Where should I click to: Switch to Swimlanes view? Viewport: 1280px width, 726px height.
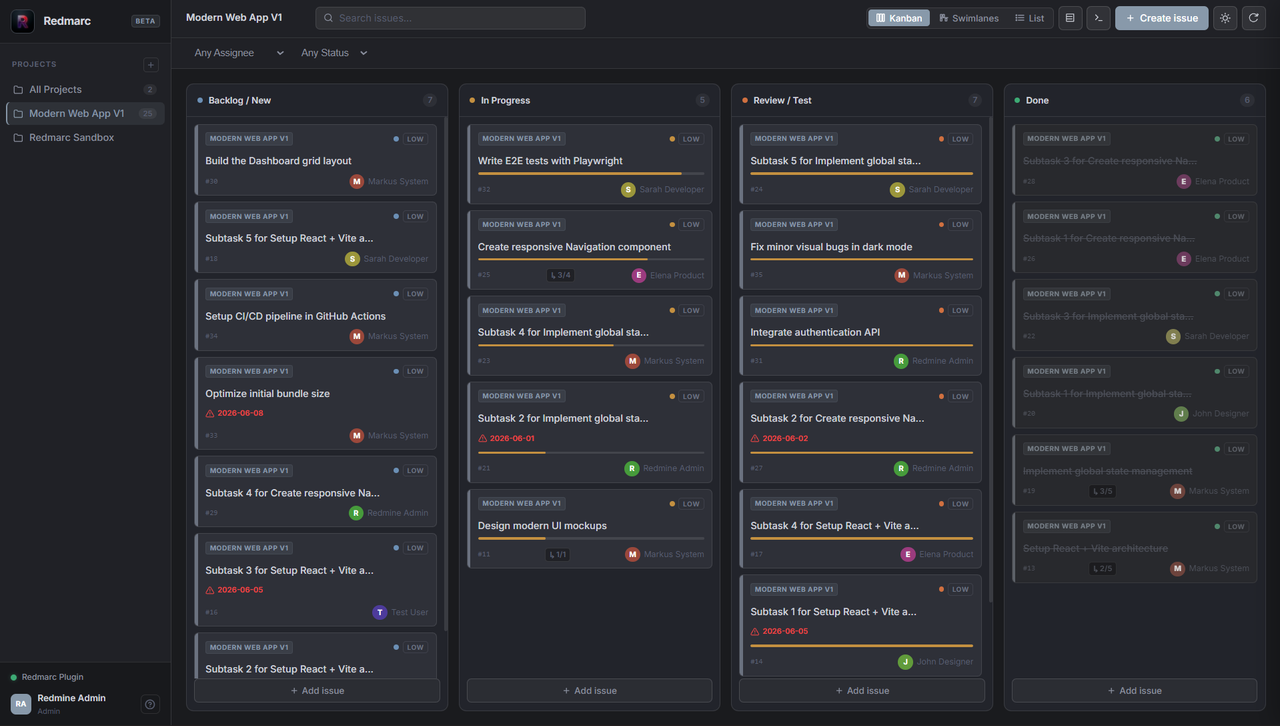(968, 18)
